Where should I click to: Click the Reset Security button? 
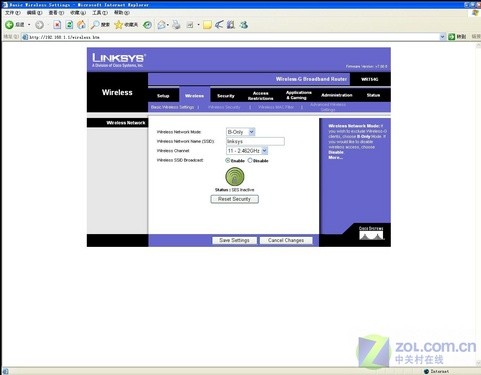click(x=234, y=199)
